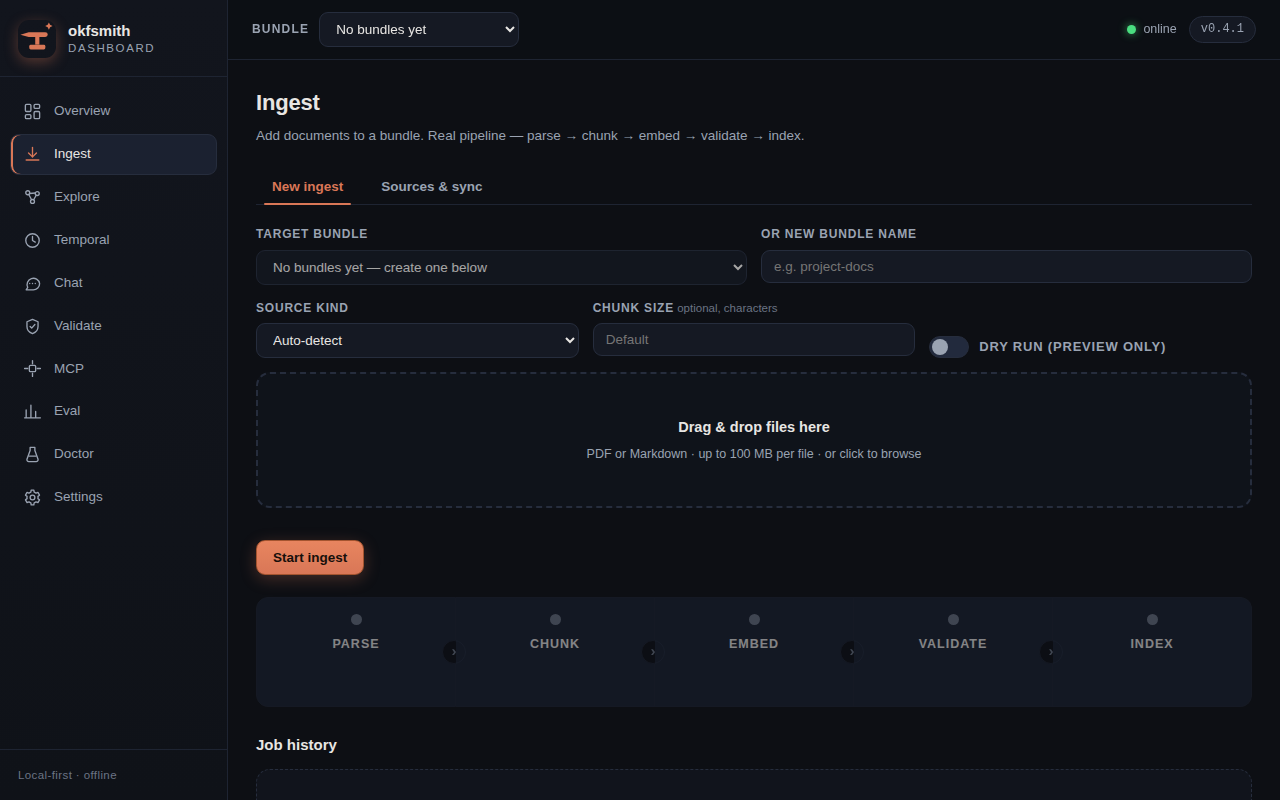Viewport: 1280px width, 800px height.
Task: Open the top Bundle selector dropdown
Action: point(419,29)
